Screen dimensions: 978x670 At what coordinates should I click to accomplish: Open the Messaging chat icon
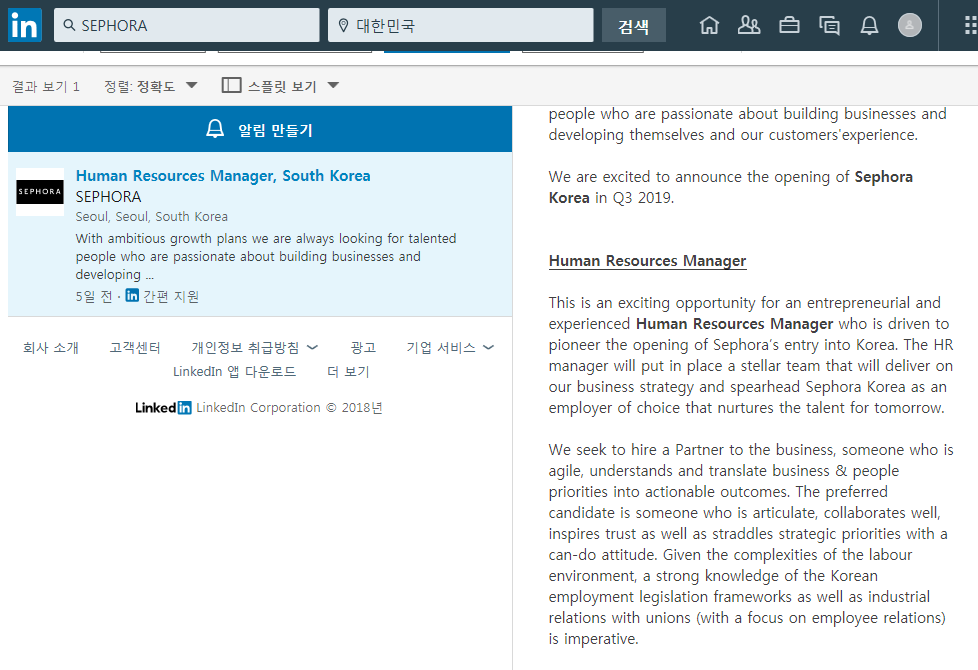[x=829, y=26]
